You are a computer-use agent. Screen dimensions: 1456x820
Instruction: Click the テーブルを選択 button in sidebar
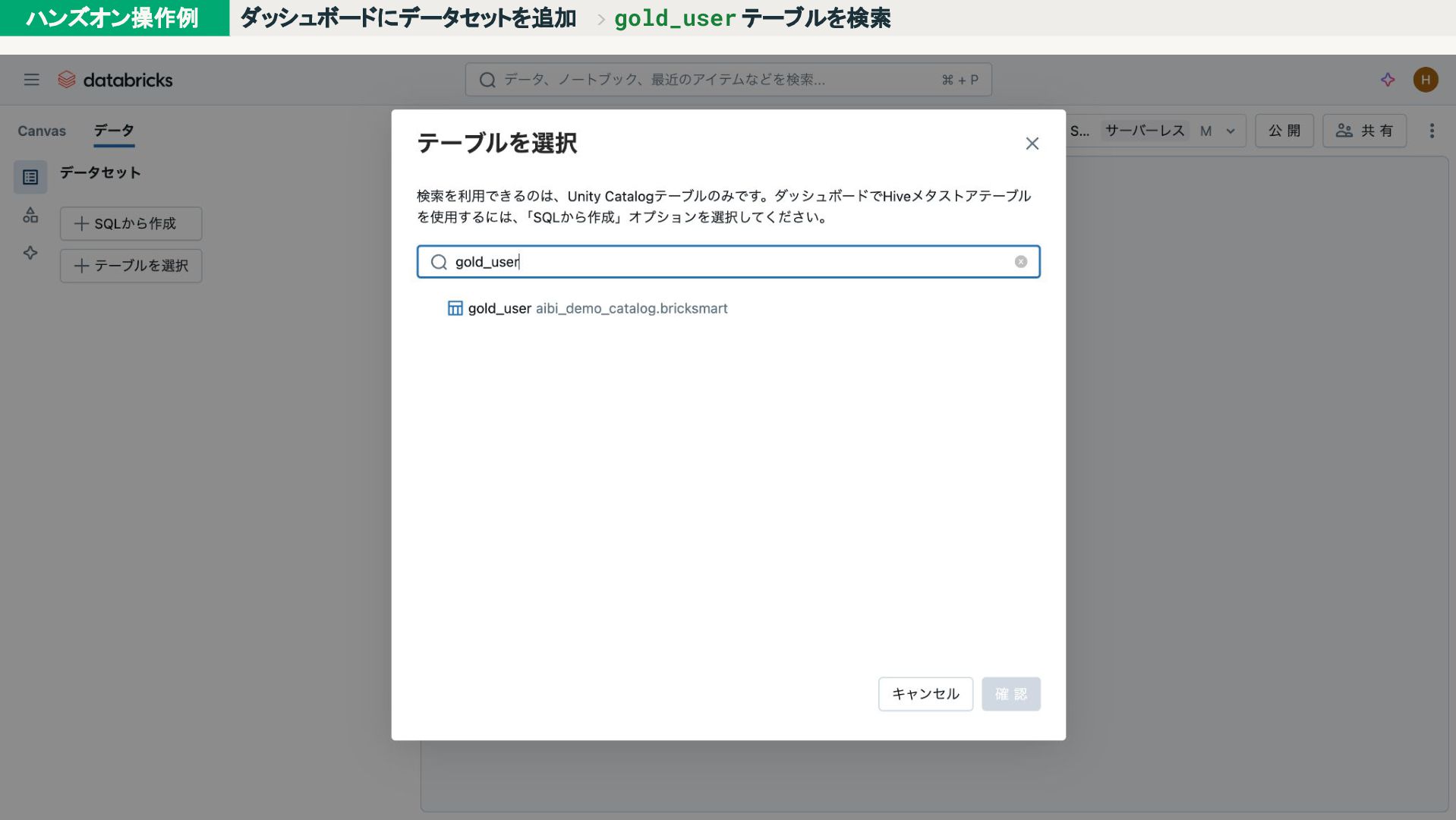[131, 266]
